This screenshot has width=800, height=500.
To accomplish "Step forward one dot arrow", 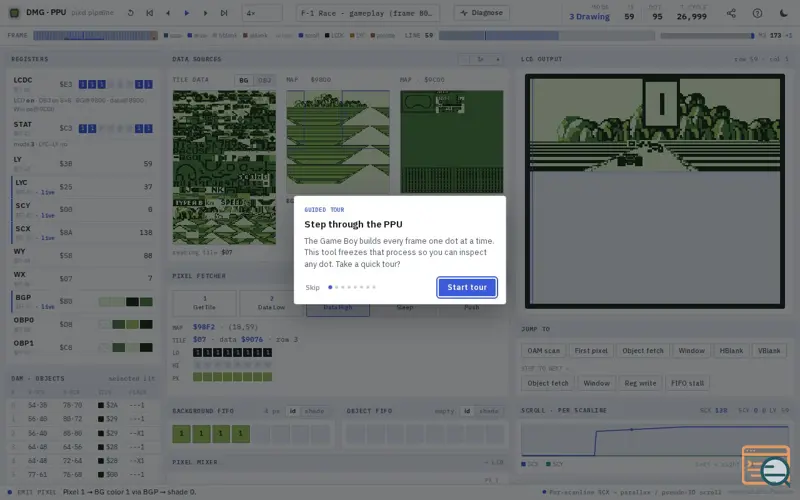I will click(x=205, y=13).
